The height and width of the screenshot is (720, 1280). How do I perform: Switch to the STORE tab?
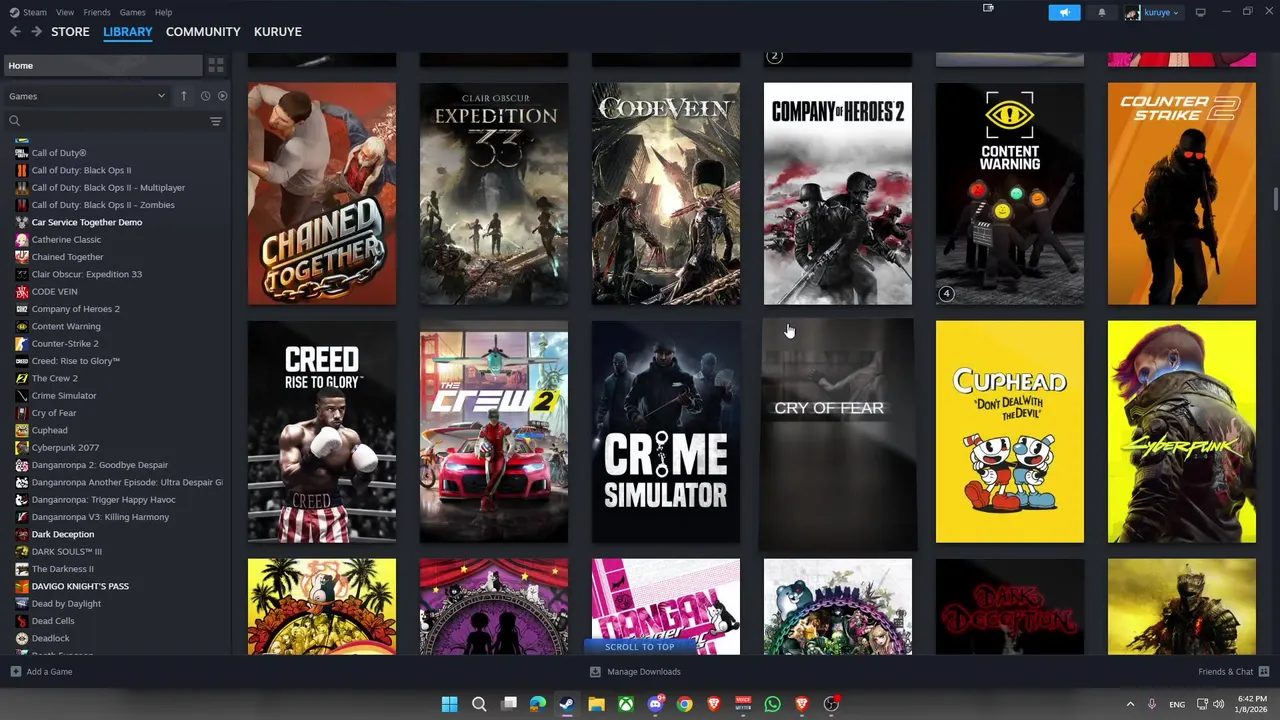click(x=70, y=32)
